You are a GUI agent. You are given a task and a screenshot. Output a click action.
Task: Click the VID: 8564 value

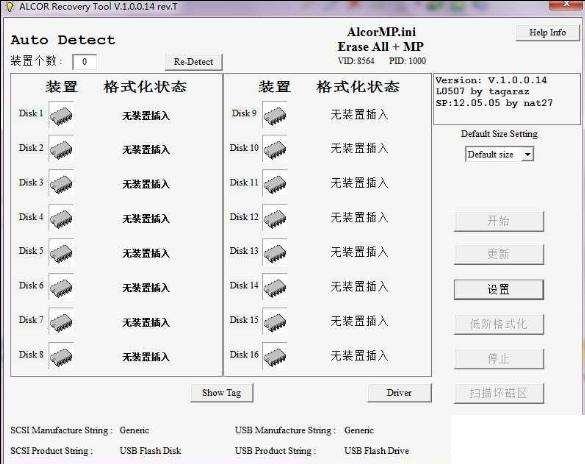pyautogui.click(x=356, y=61)
